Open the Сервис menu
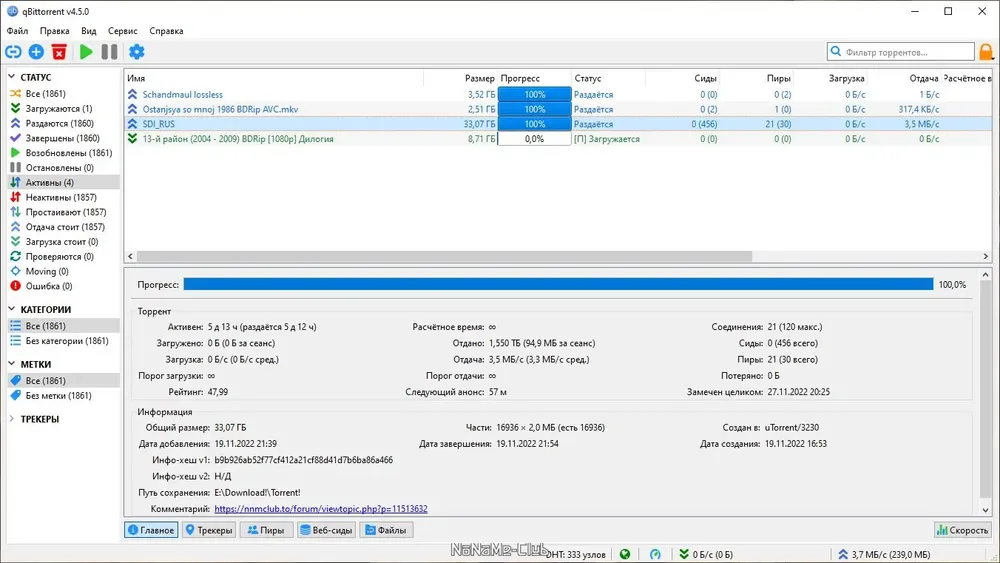1000x563 pixels. (x=122, y=31)
